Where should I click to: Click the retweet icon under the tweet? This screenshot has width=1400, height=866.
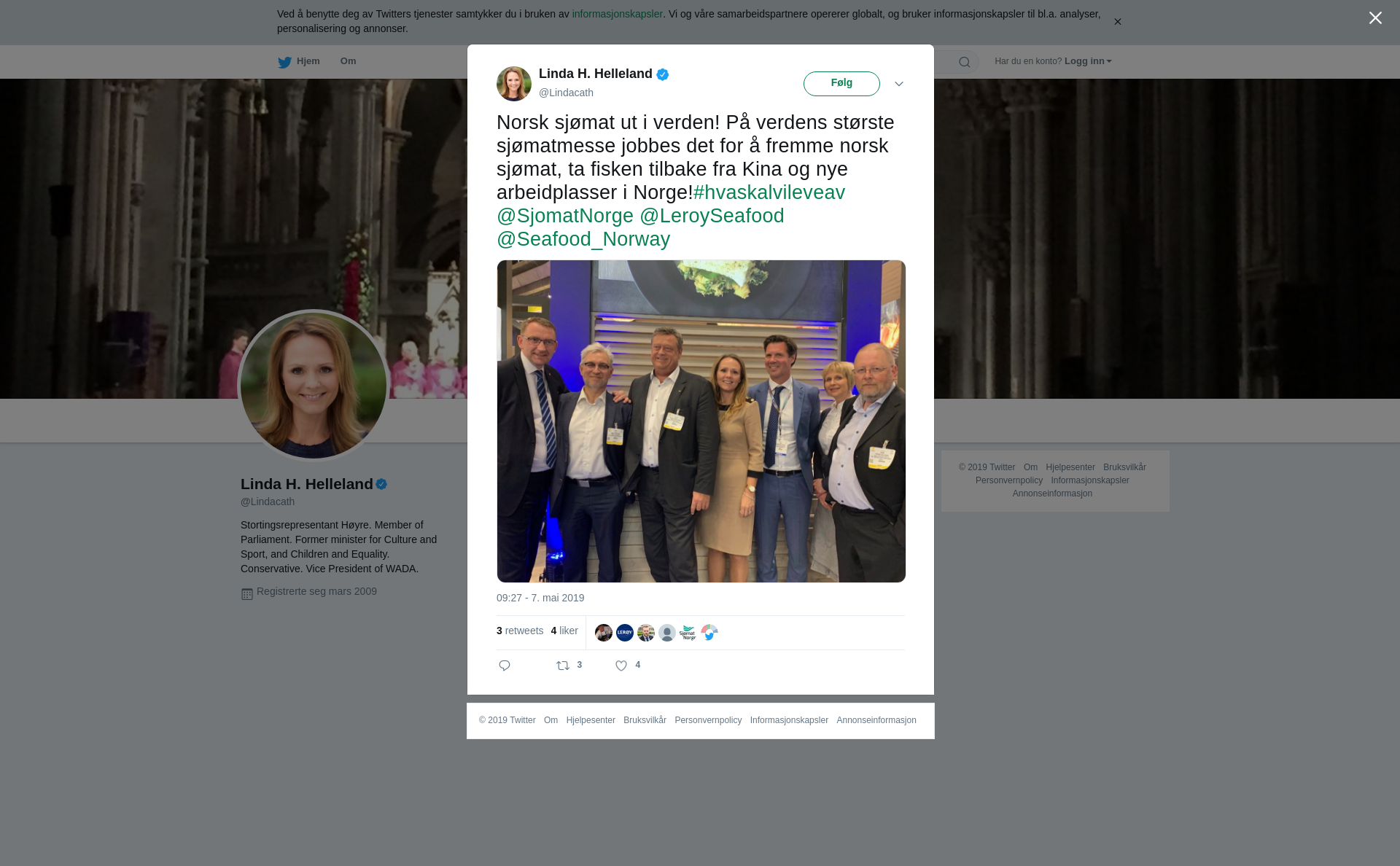(x=563, y=666)
